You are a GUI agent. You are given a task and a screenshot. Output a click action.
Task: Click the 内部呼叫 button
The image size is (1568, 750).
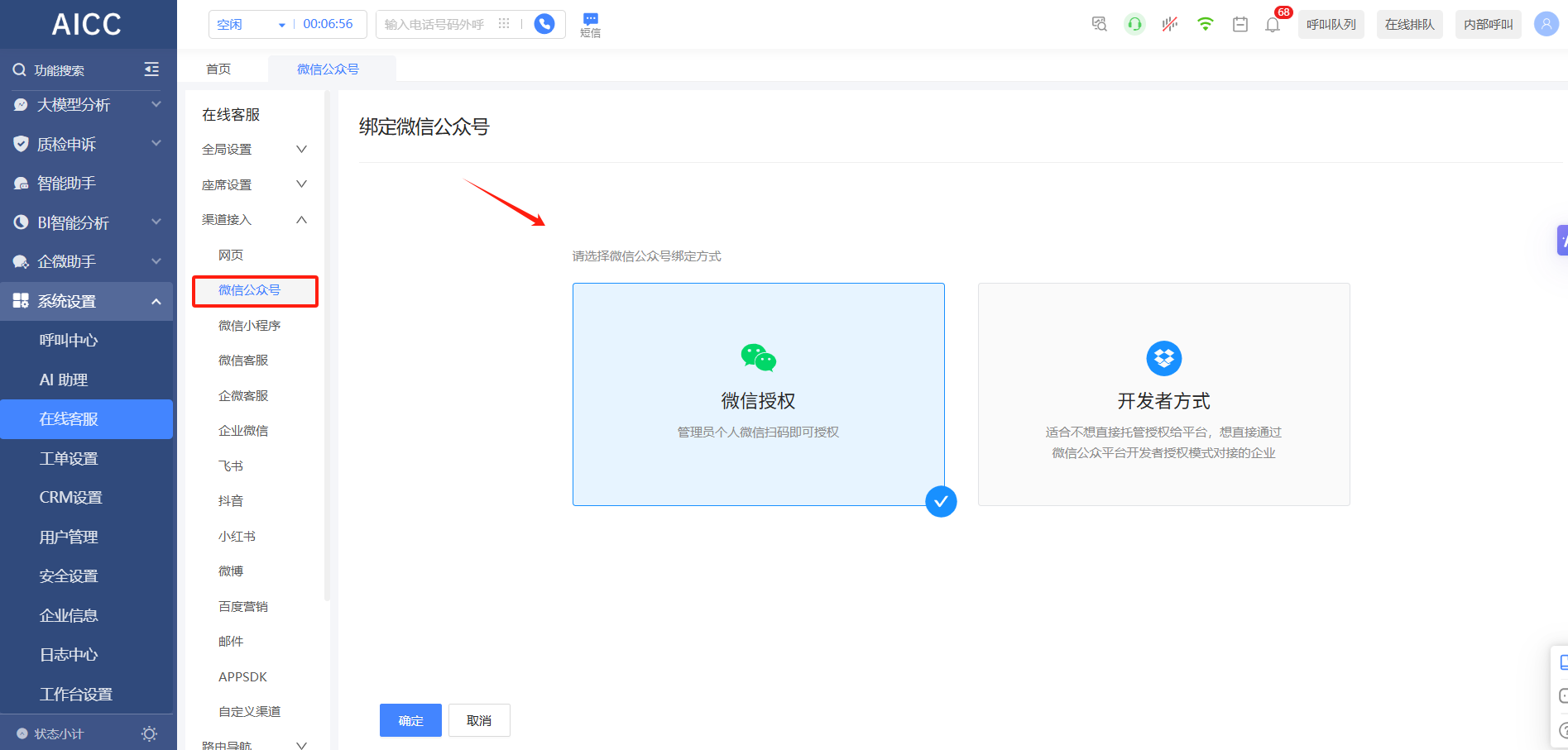pyautogui.click(x=1488, y=24)
